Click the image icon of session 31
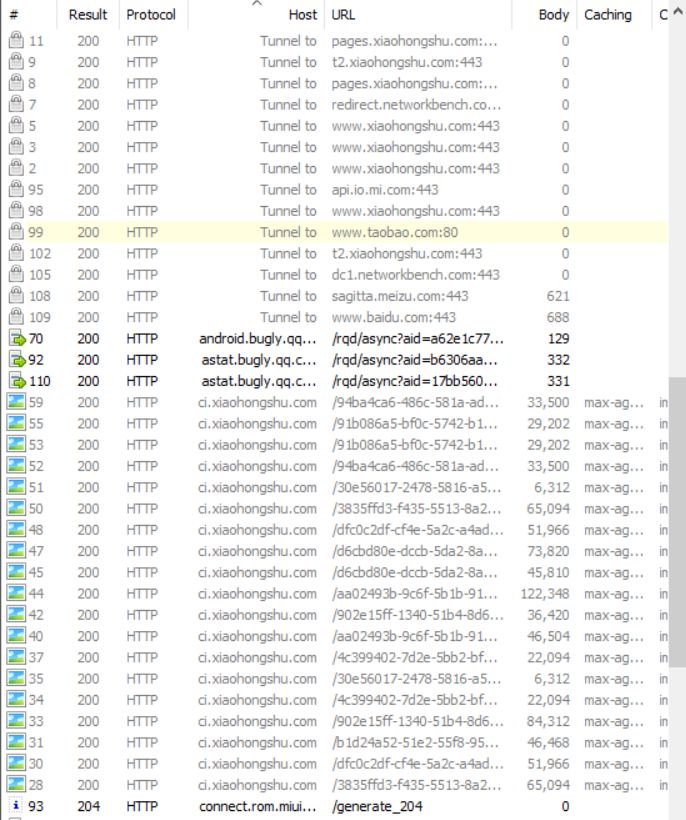686x820 pixels. (16, 742)
